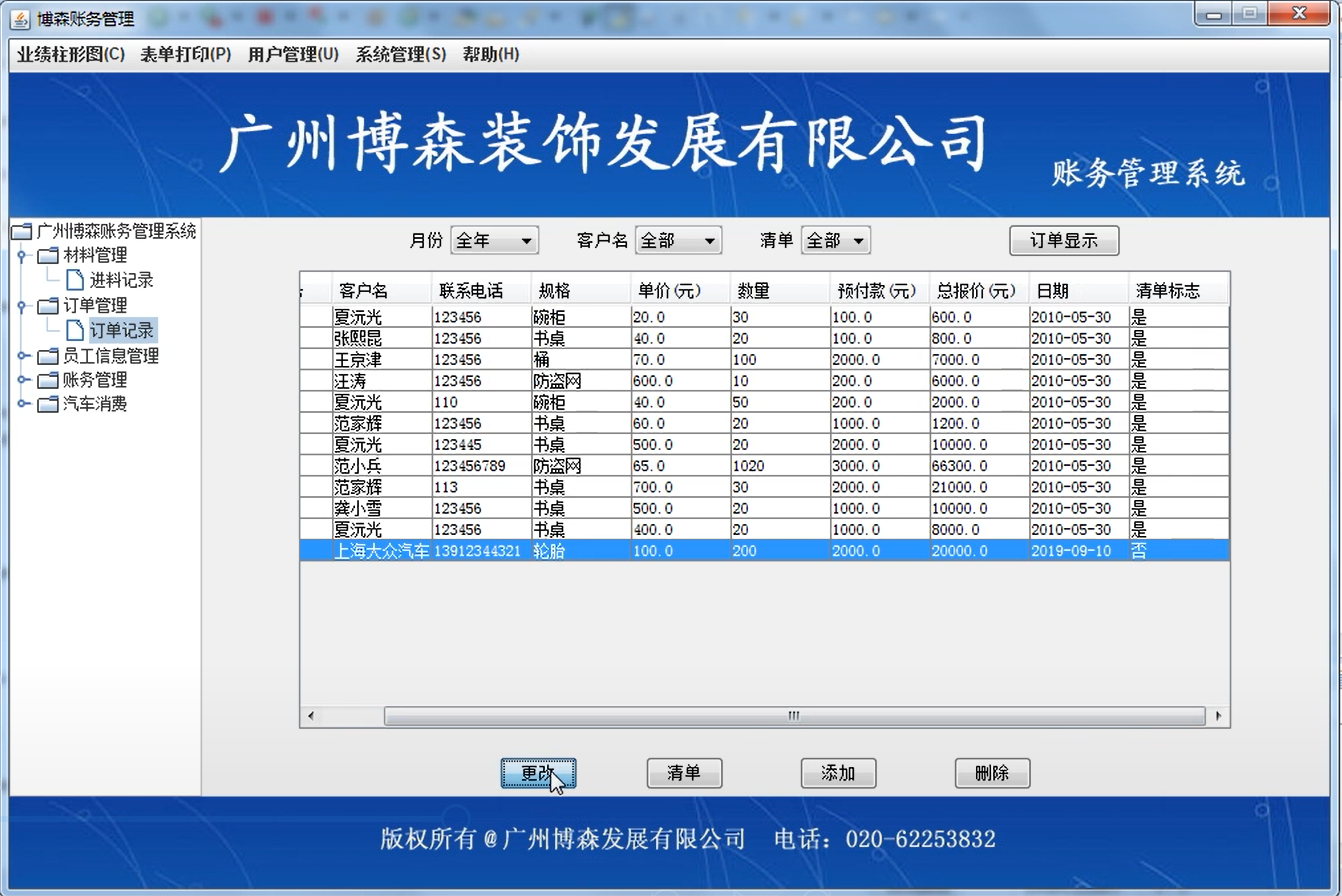This screenshot has width=1342, height=896.
Task: Click the 轮胎 specification cell
Action: 581,551
